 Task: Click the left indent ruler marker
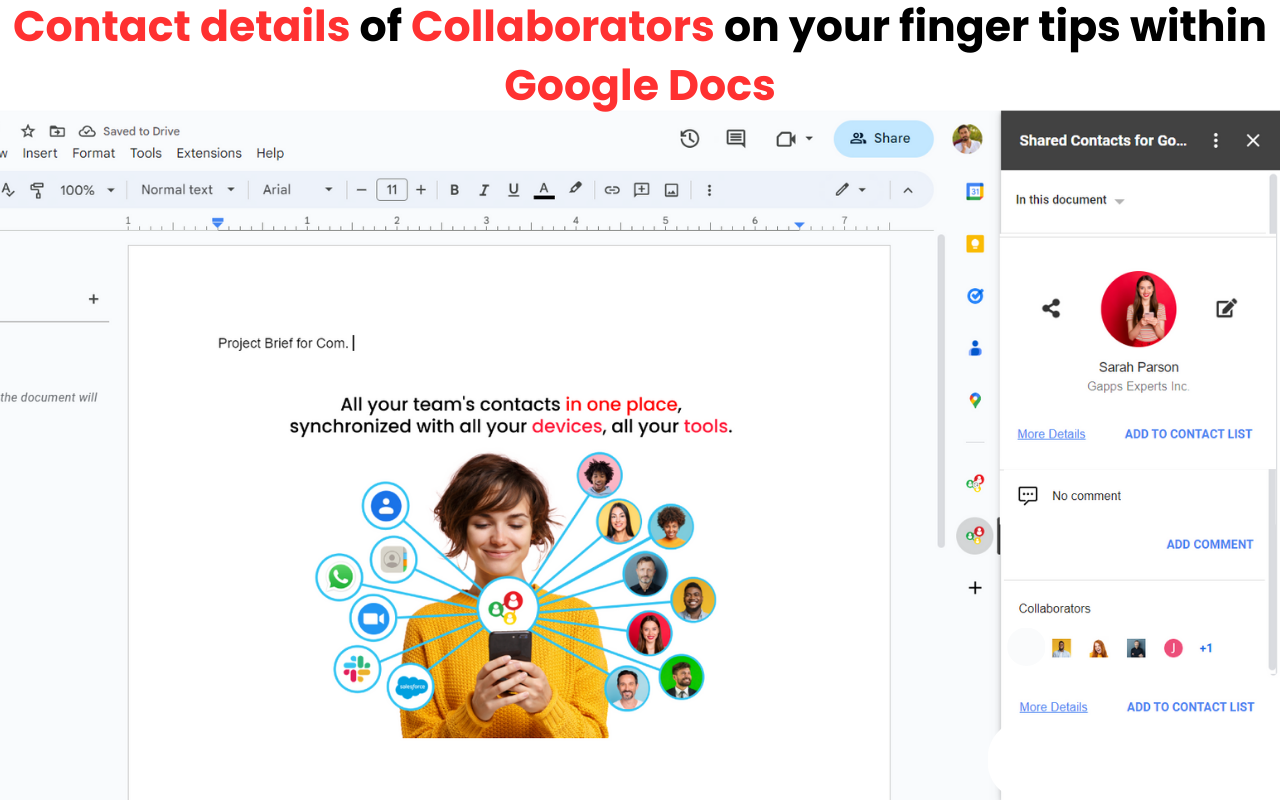click(x=218, y=223)
